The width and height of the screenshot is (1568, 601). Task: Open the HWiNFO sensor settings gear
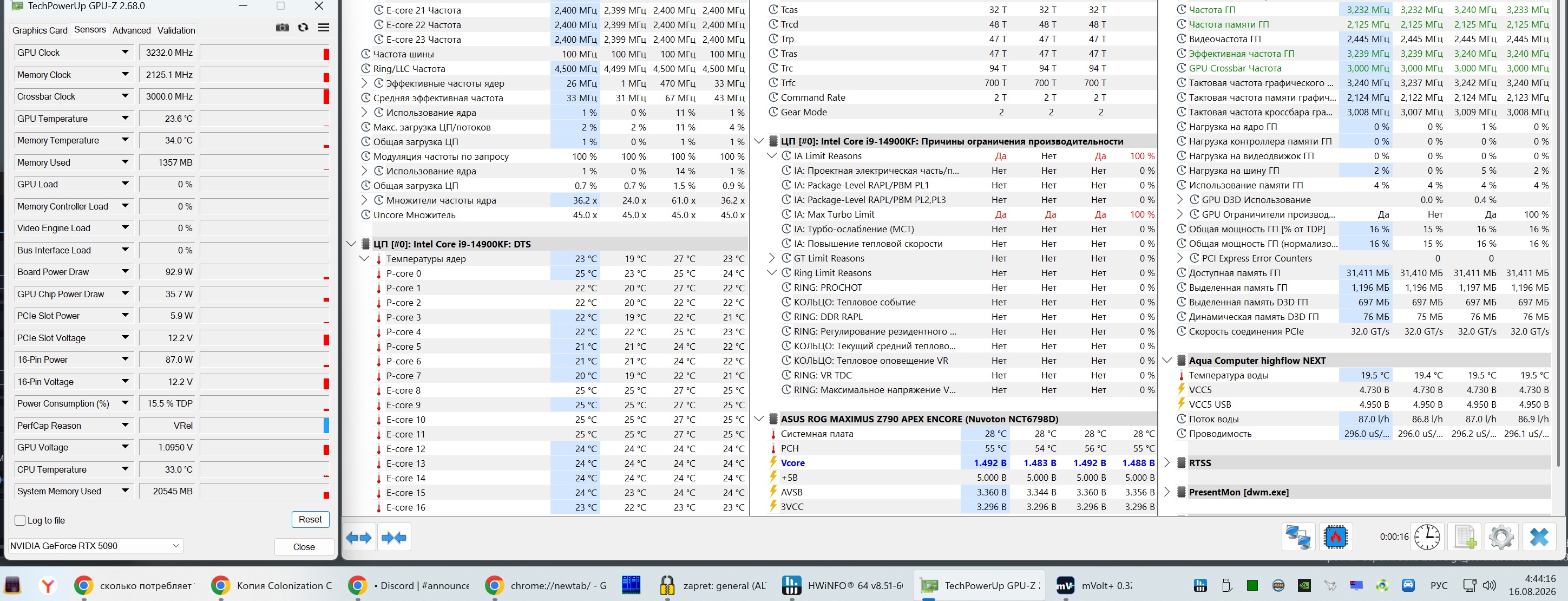[1501, 538]
